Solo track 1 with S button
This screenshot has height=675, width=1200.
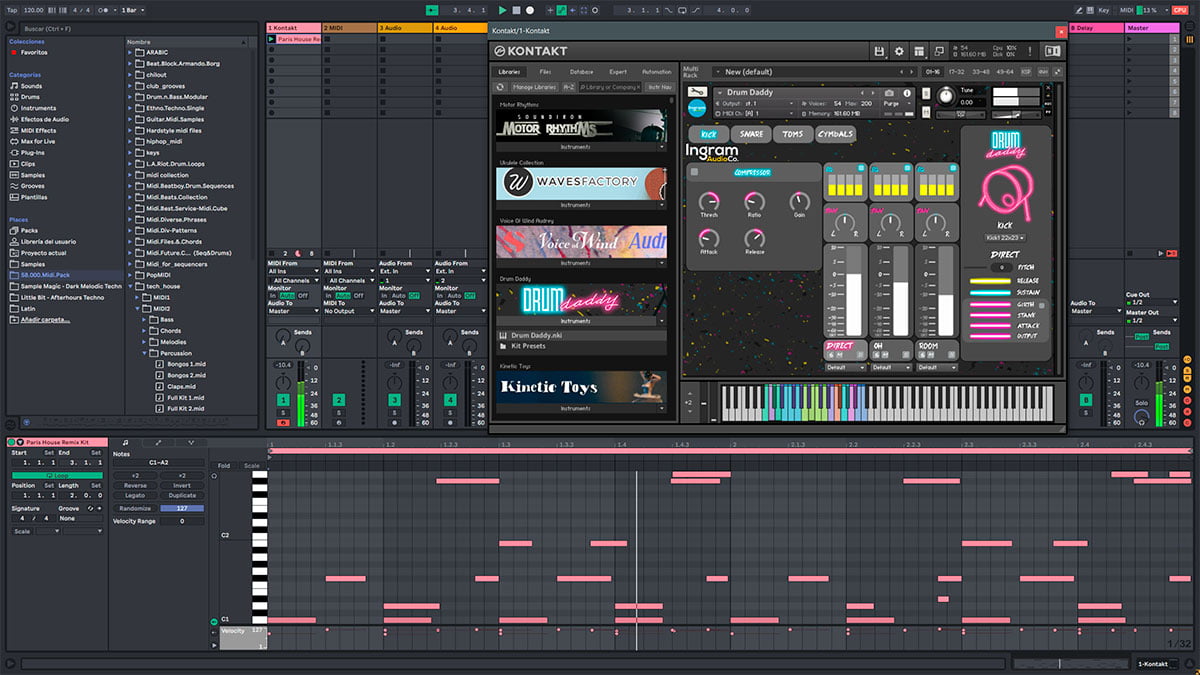(x=283, y=412)
